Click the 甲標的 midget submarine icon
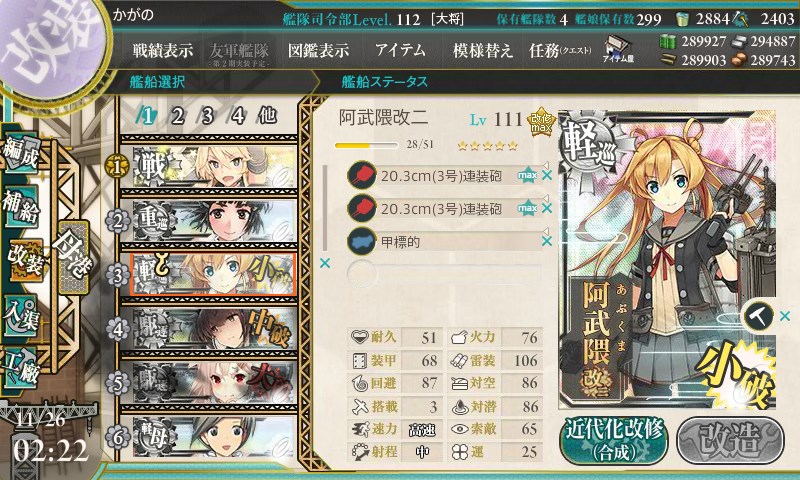The height and width of the screenshot is (480, 800). (361, 241)
